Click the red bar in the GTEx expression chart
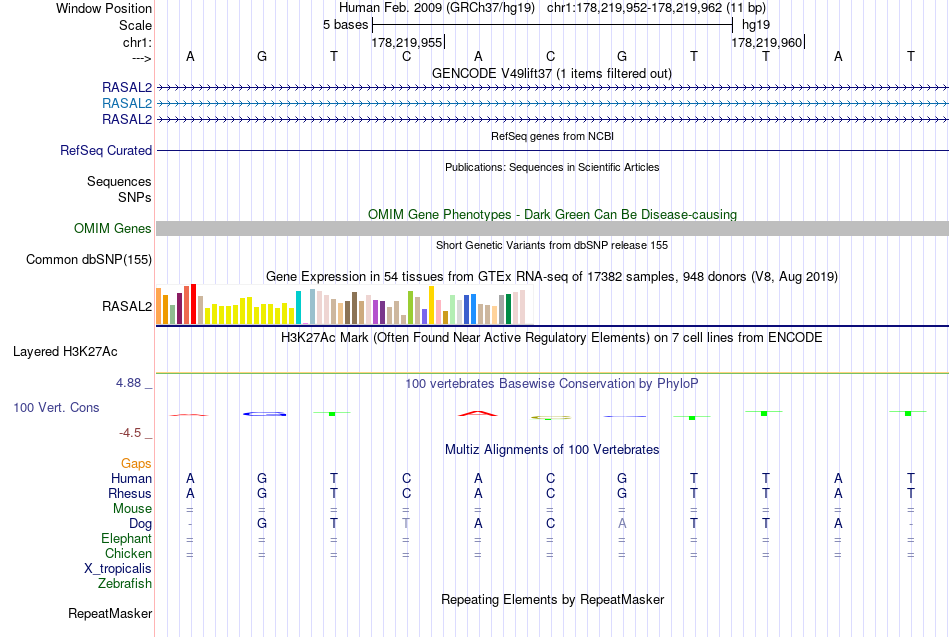Image resolution: width=950 pixels, height=637 pixels. 193,304
